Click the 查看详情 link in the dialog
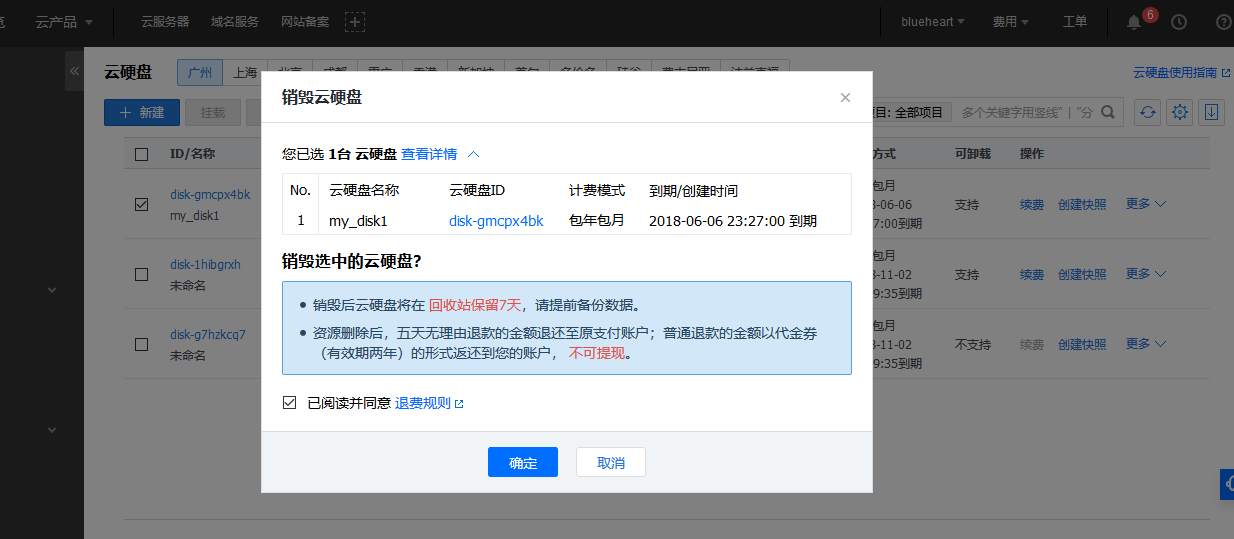1234x539 pixels. pos(429,154)
